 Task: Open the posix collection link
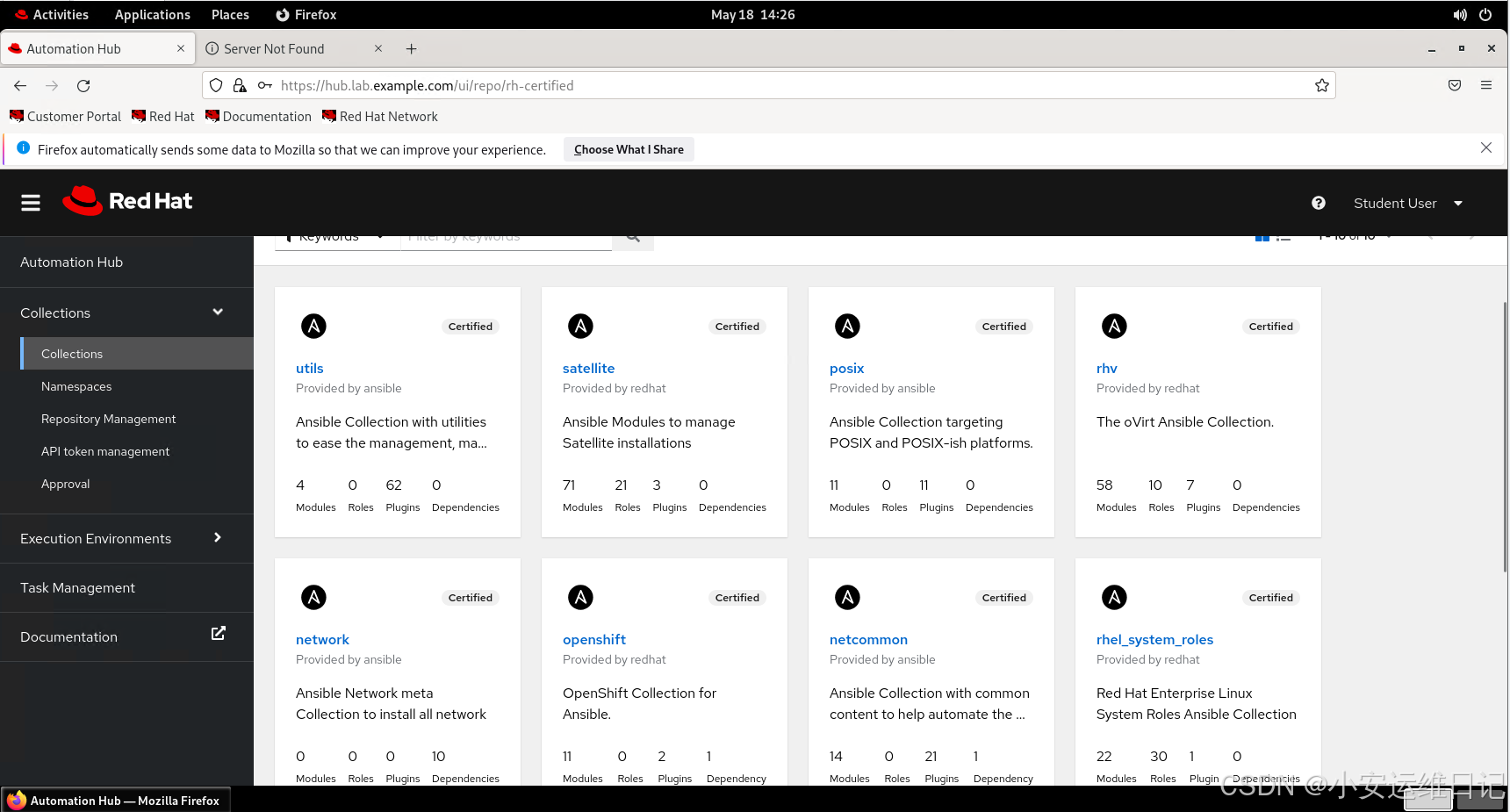point(846,369)
